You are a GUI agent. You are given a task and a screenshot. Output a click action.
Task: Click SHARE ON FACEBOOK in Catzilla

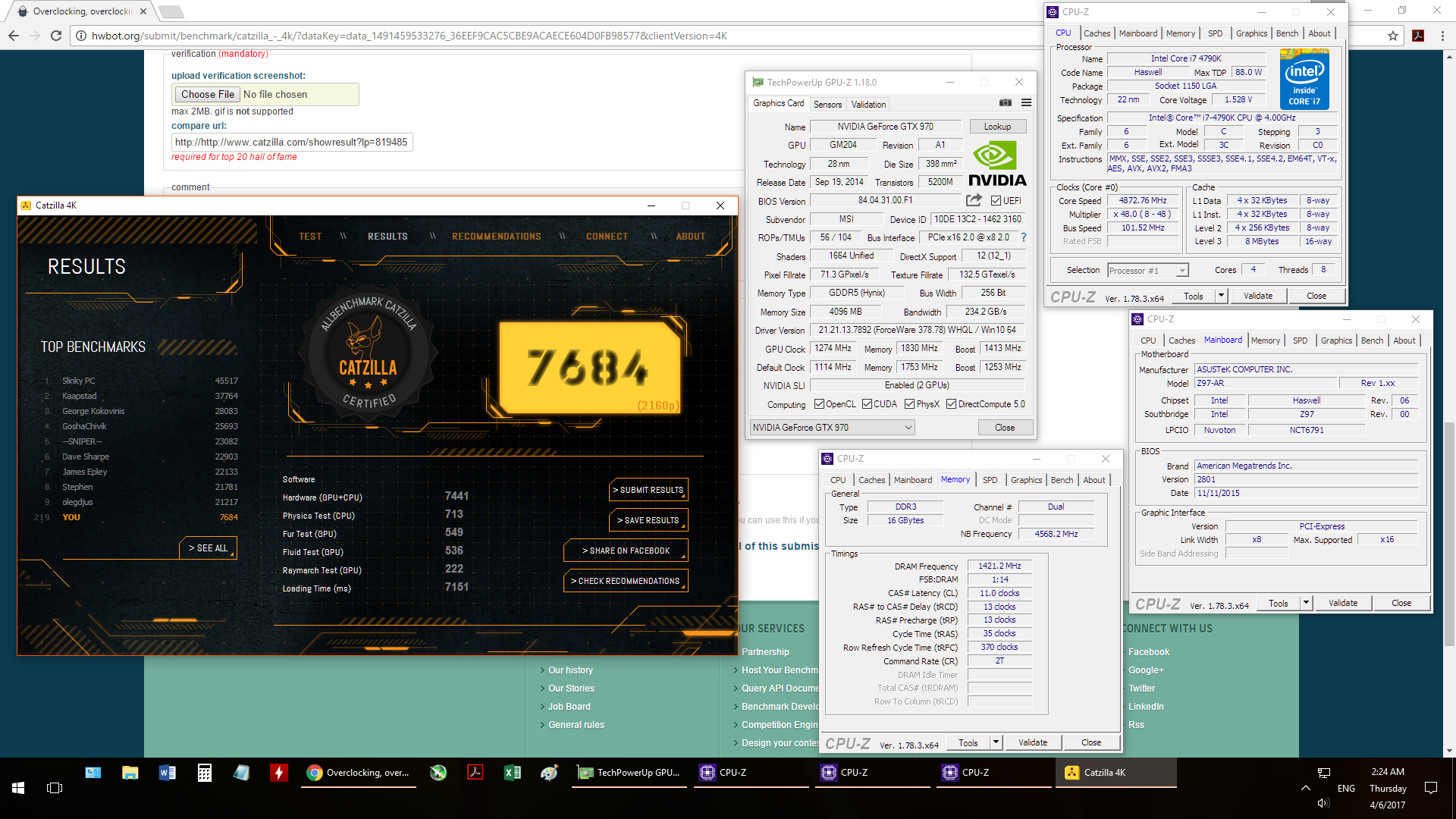click(x=626, y=551)
